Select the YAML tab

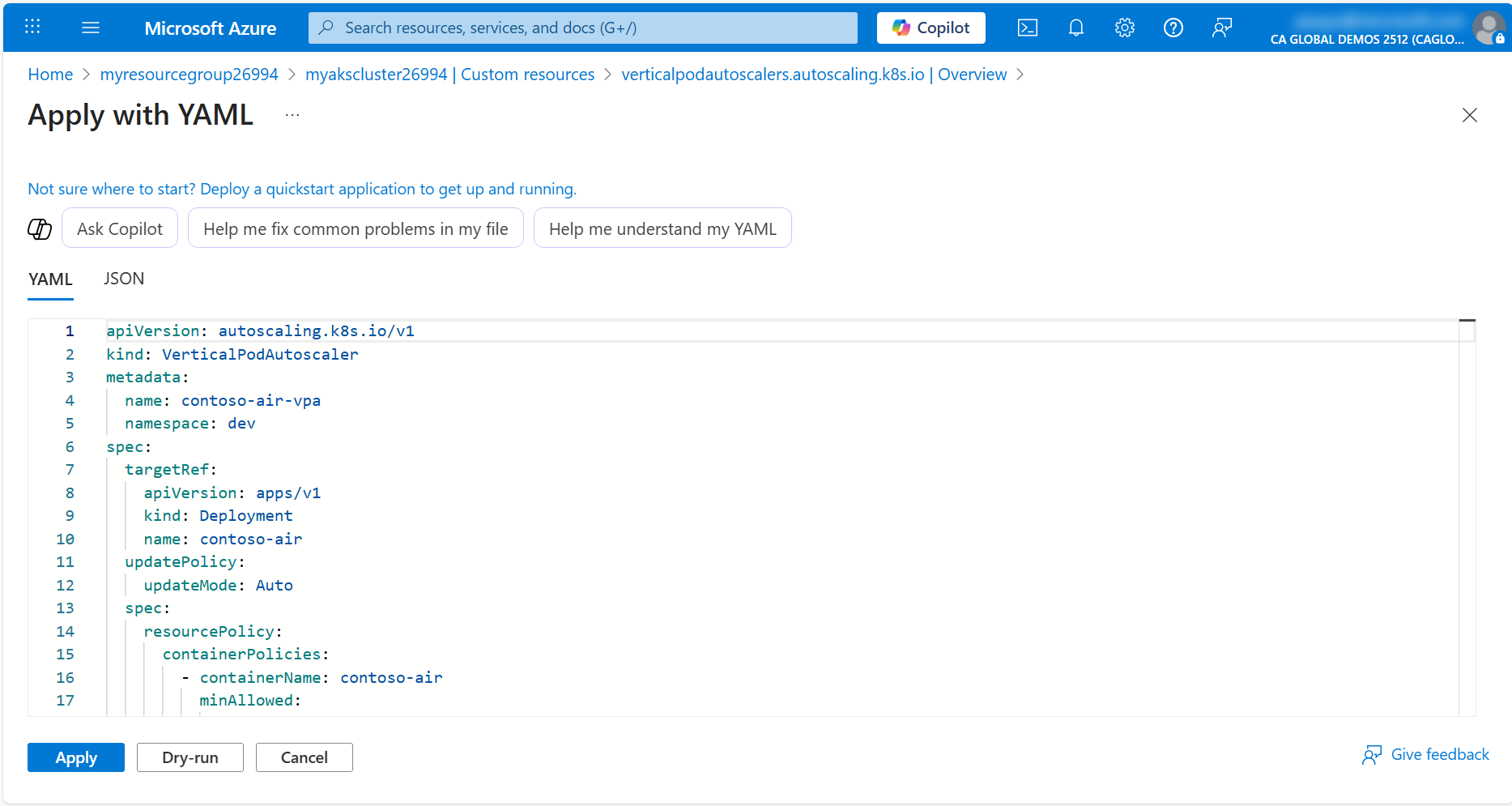point(50,279)
